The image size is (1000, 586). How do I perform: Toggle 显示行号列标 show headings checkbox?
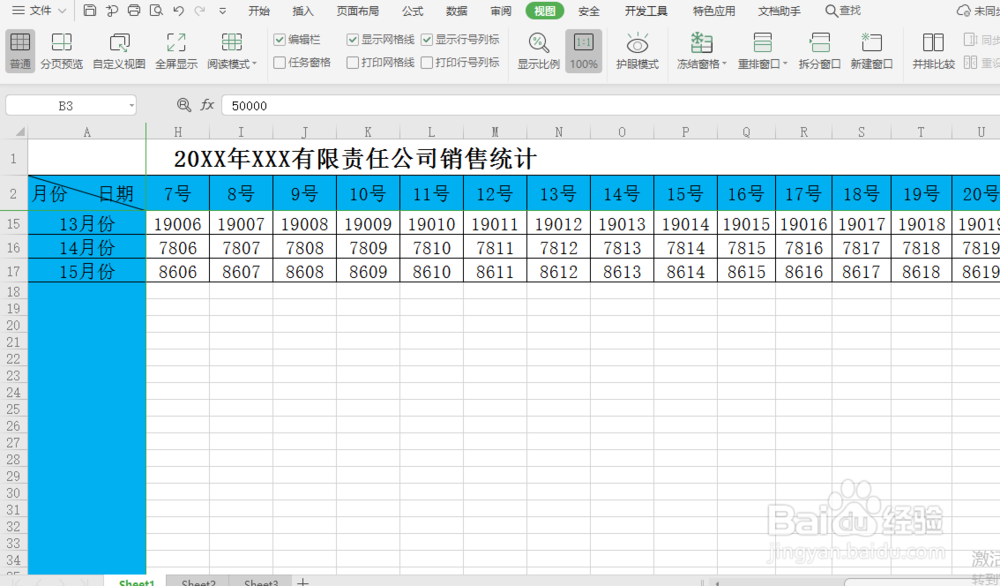[x=427, y=40]
